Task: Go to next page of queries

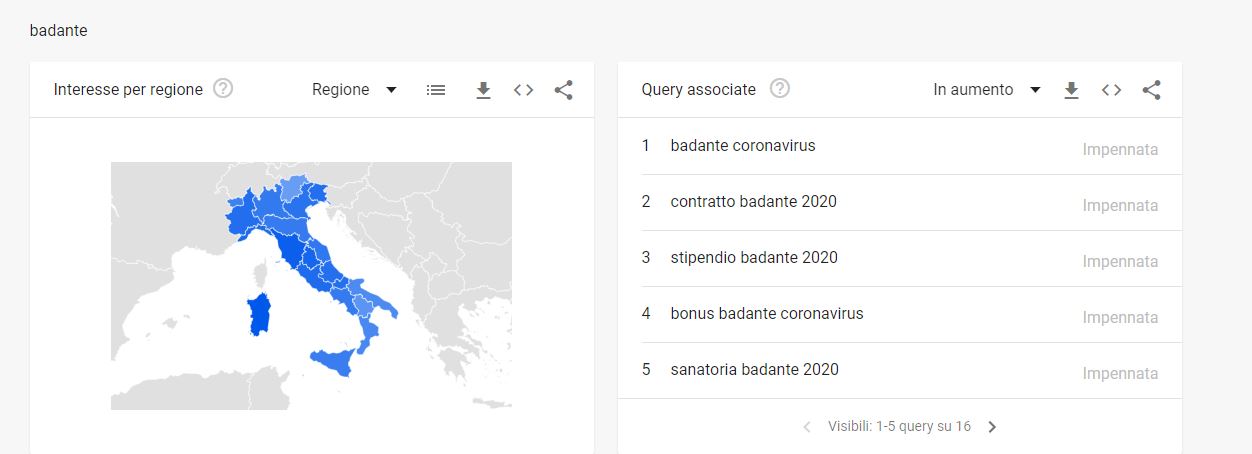Action: 992,427
